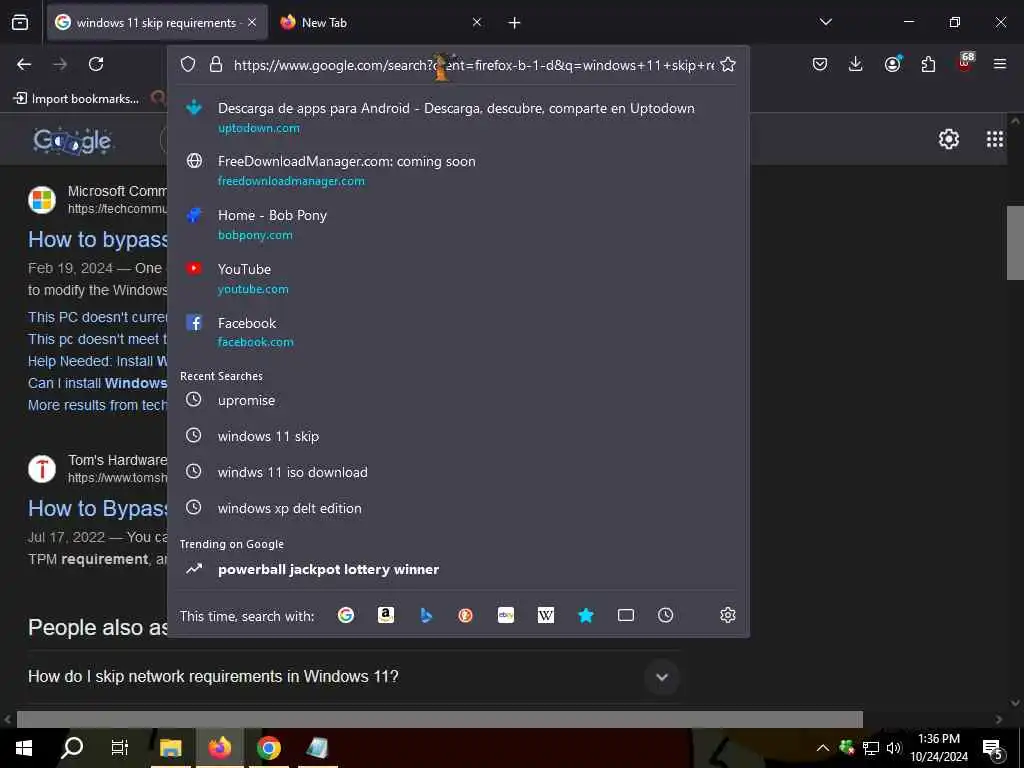Open Windows Start menu

pos(24,748)
